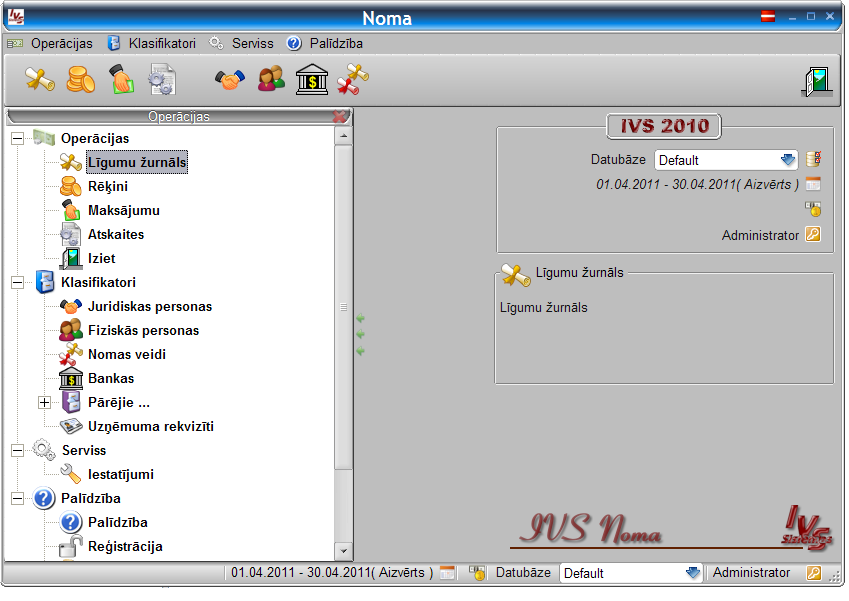Click the bank building toolbar icon
The image size is (849, 601).
(312, 80)
